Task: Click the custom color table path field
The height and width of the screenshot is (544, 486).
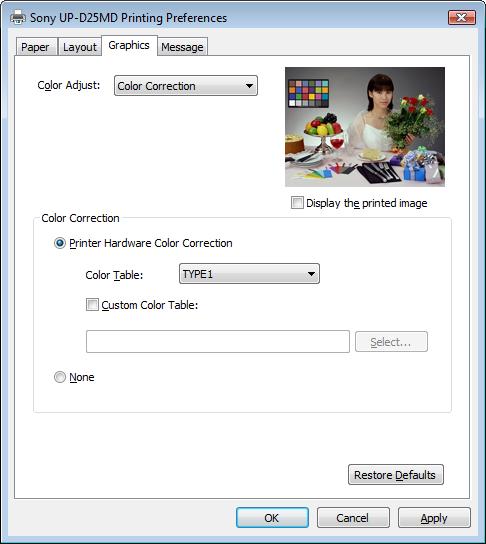Action: pos(218,341)
